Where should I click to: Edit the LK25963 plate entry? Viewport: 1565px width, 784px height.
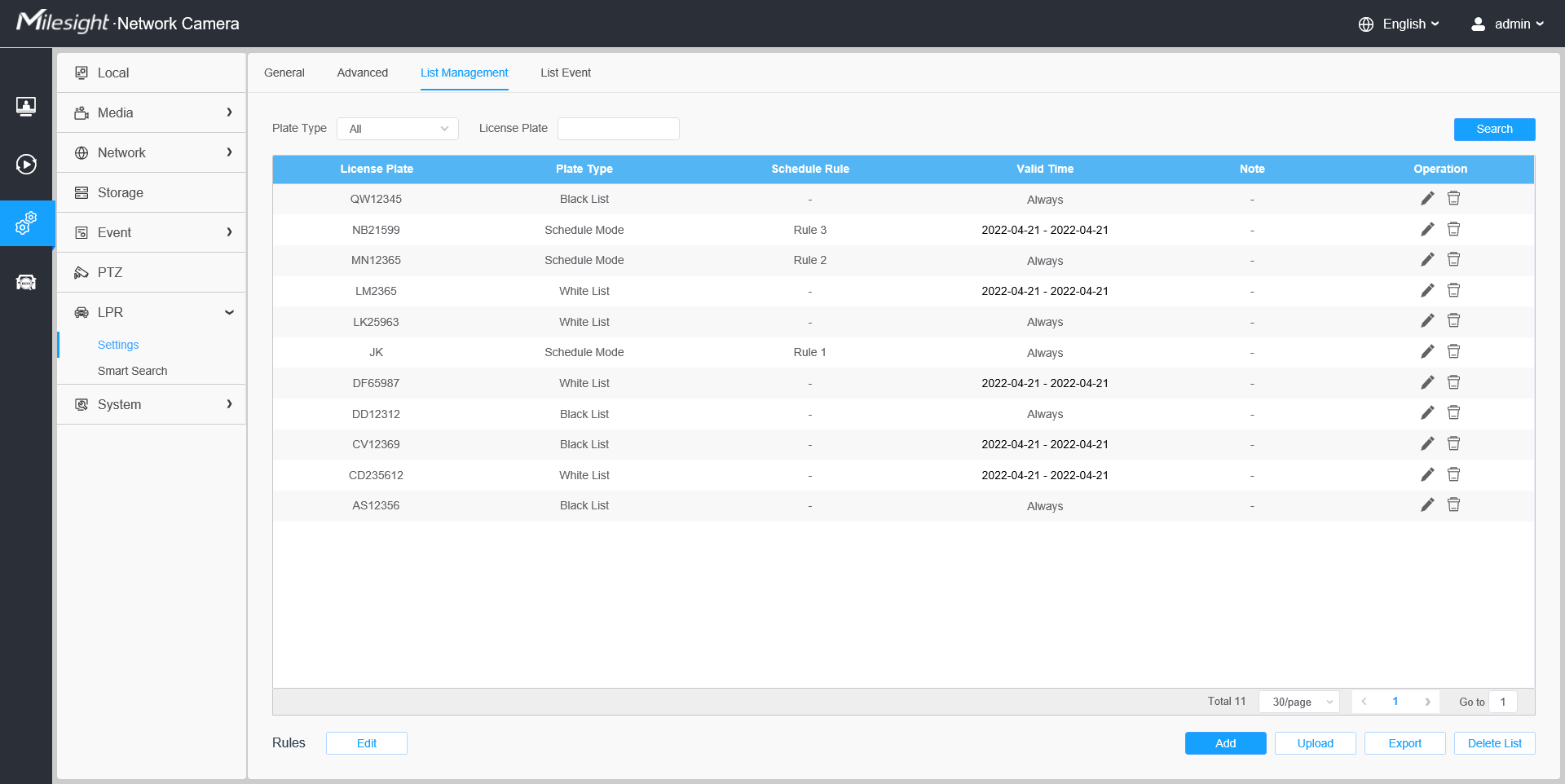[x=1427, y=321]
